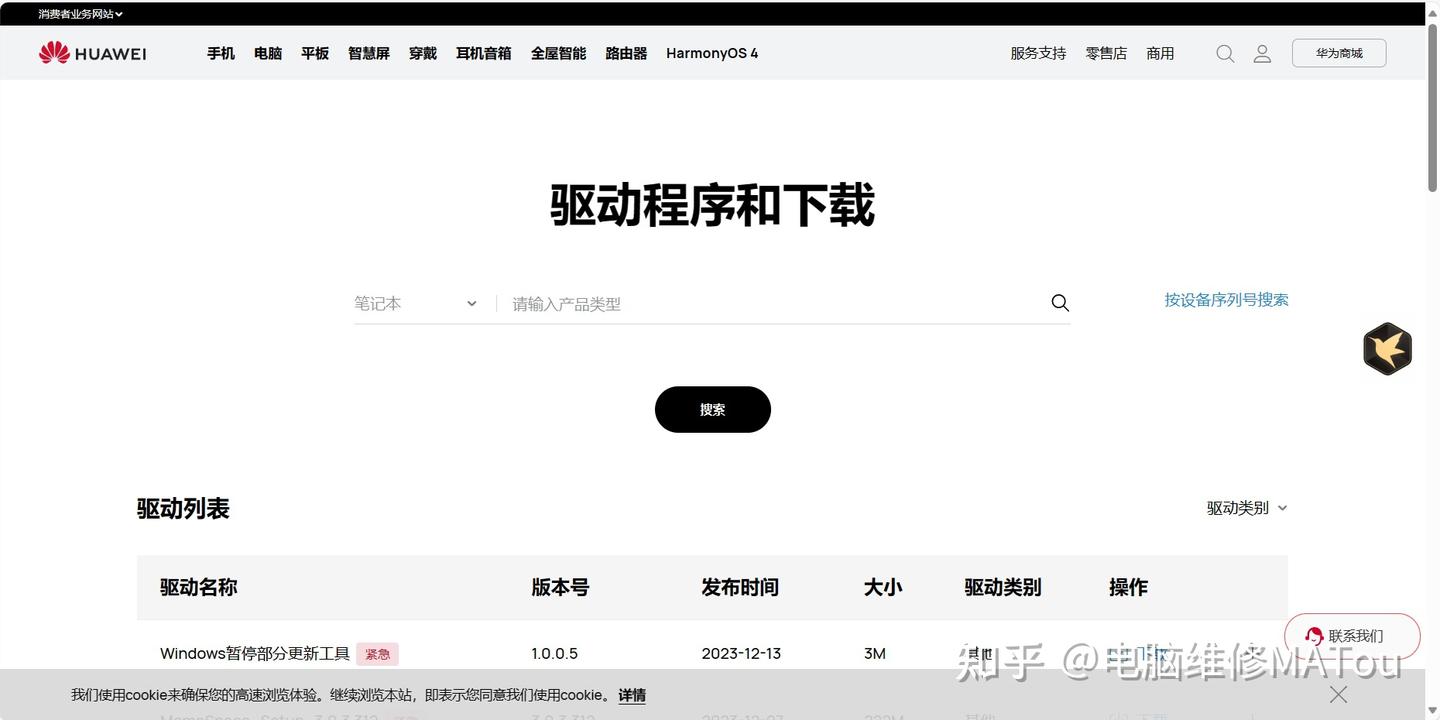Open the cookie 详情 link
This screenshot has width=1440, height=720.
click(632, 695)
